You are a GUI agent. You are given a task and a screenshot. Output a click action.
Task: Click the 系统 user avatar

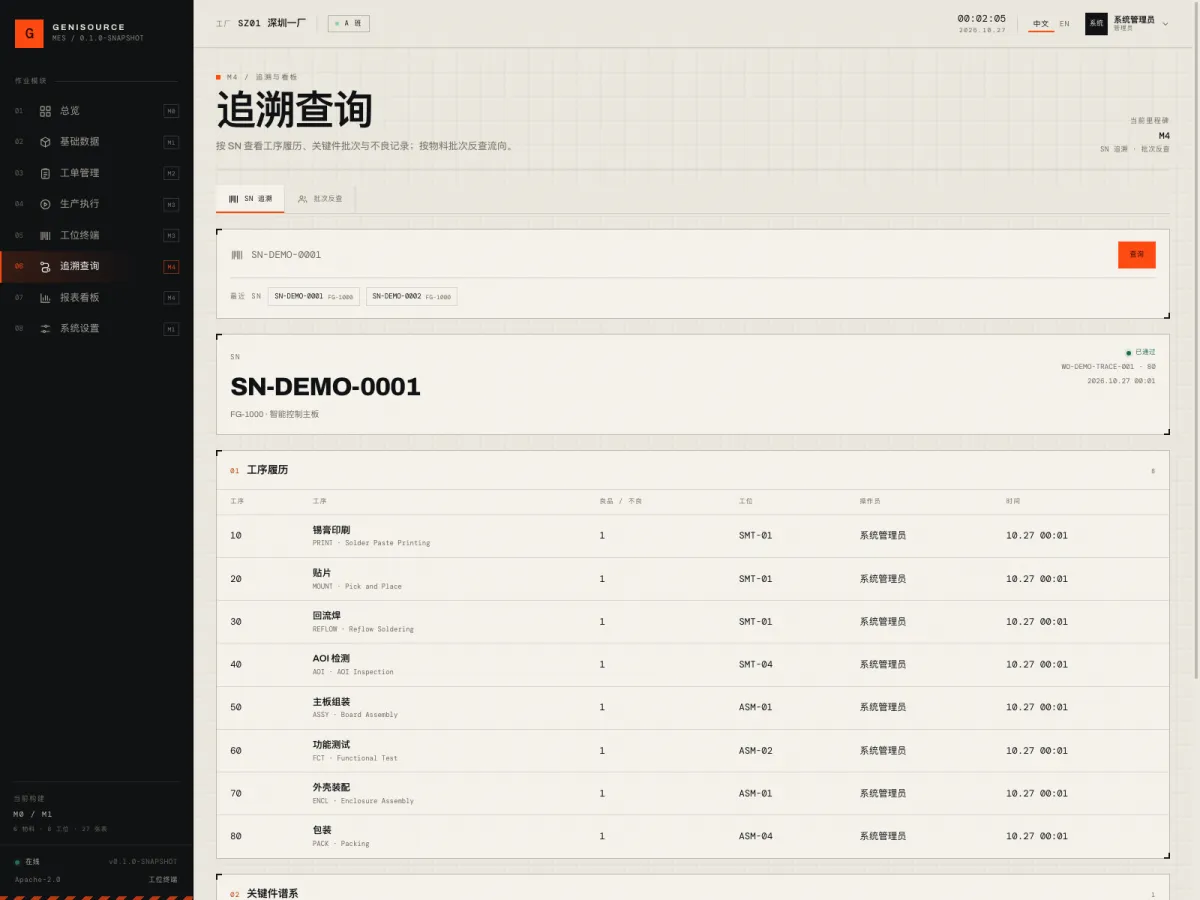[1096, 23]
